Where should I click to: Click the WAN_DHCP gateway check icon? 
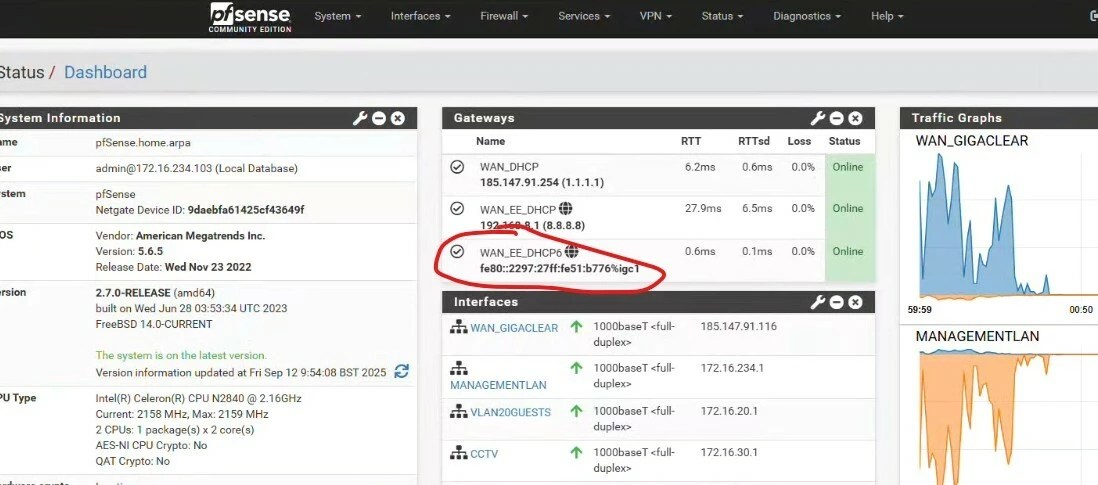tap(457, 167)
